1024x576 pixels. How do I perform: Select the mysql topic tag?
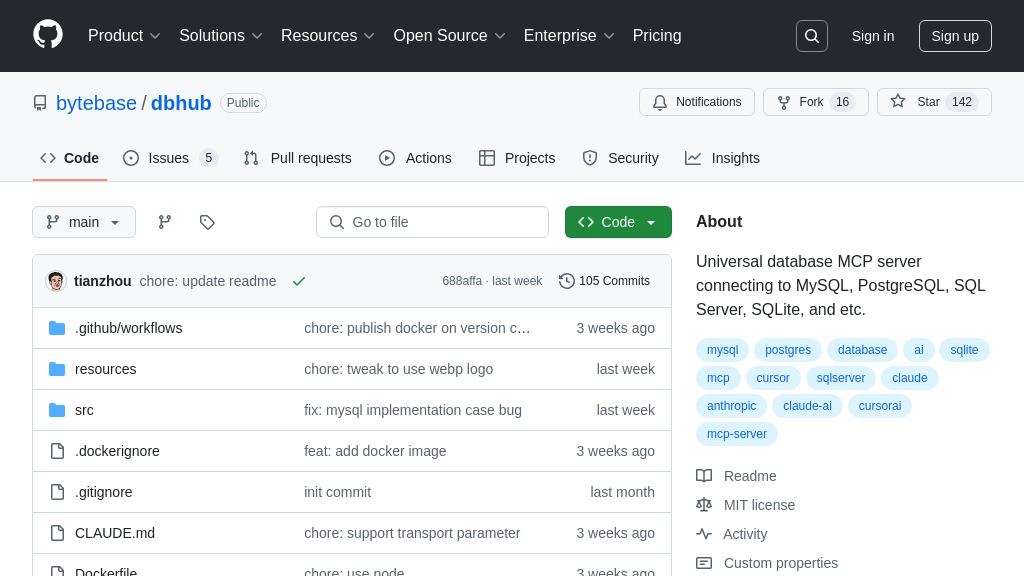722,350
